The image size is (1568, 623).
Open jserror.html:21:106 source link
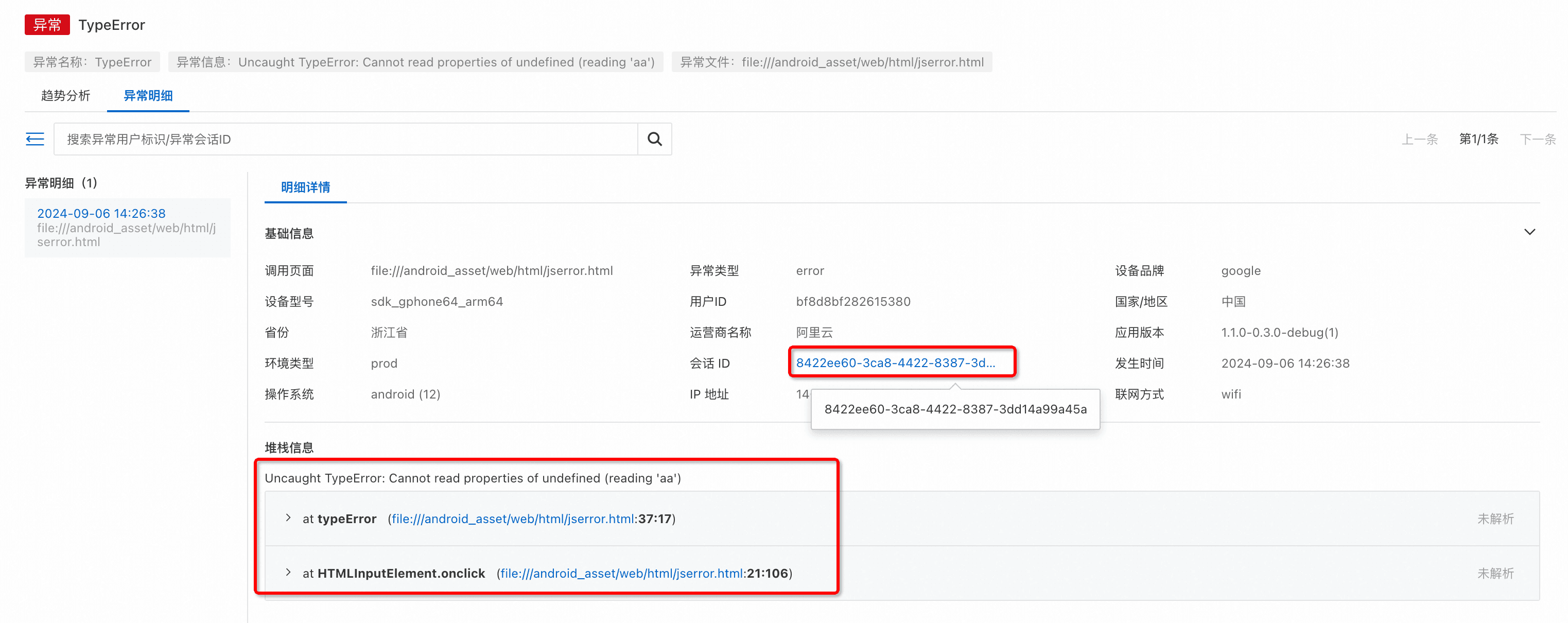(621, 574)
